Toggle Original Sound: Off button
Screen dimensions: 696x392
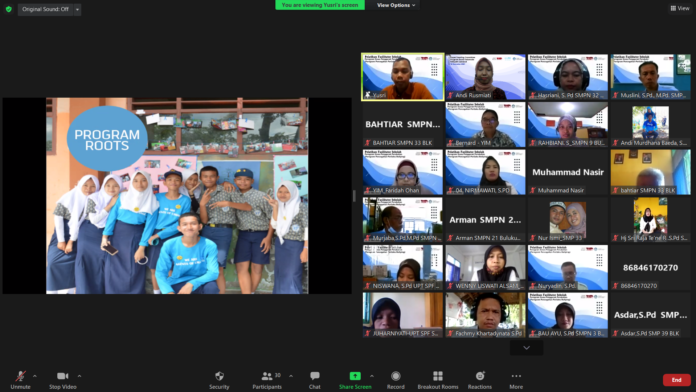(x=45, y=9)
